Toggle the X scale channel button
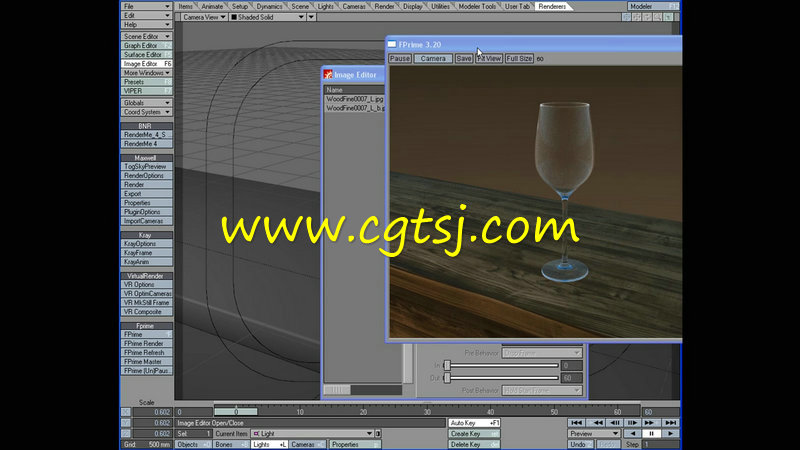 (x=126, y=412)
